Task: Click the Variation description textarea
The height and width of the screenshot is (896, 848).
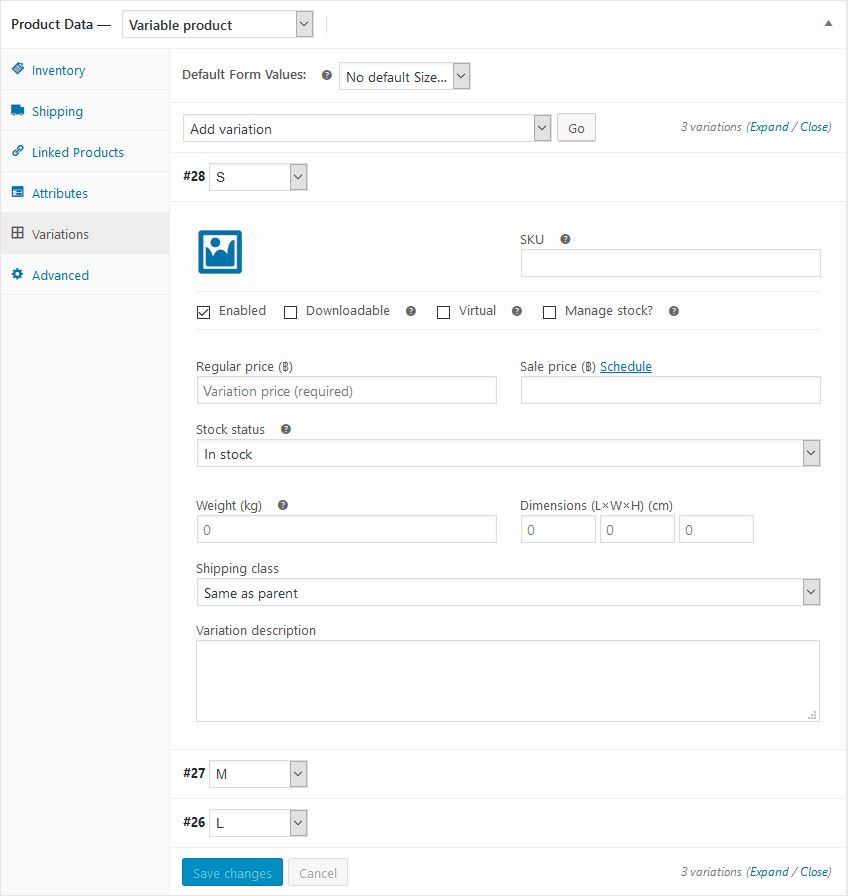Action: coord(508,681)
